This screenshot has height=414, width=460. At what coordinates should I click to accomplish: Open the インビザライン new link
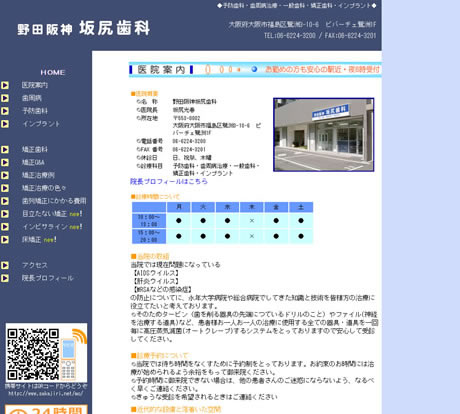coord(52,227)
